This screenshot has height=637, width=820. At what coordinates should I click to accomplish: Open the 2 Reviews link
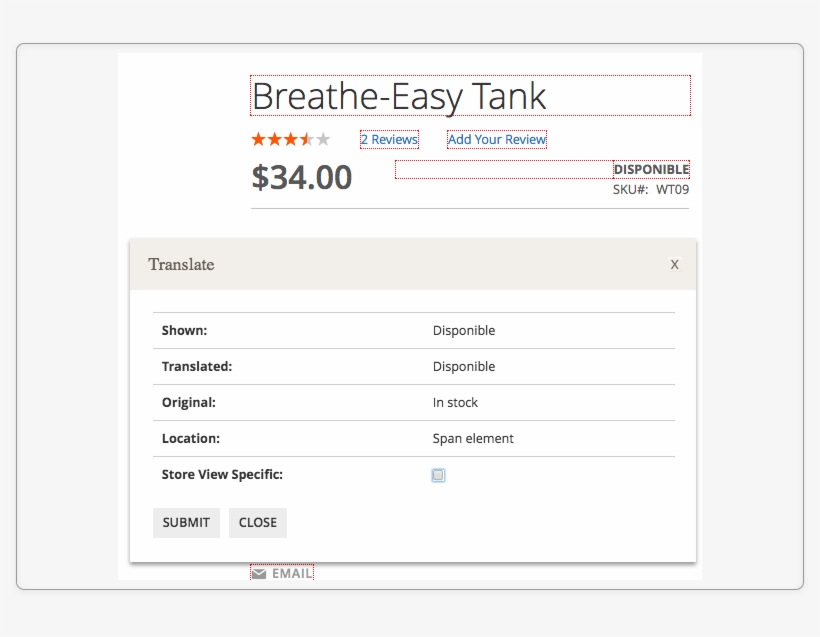(x=388, y=139)
